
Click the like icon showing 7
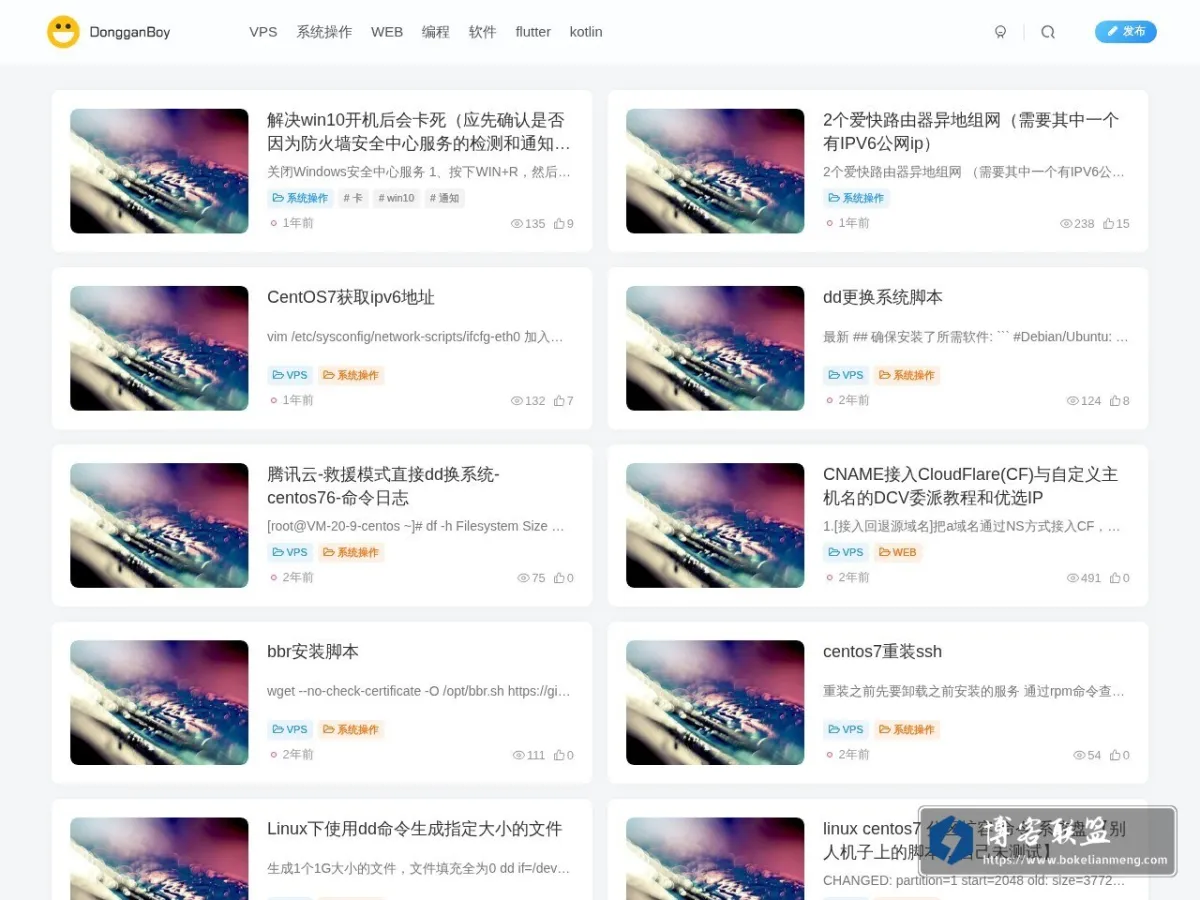(x=559, y=400)
